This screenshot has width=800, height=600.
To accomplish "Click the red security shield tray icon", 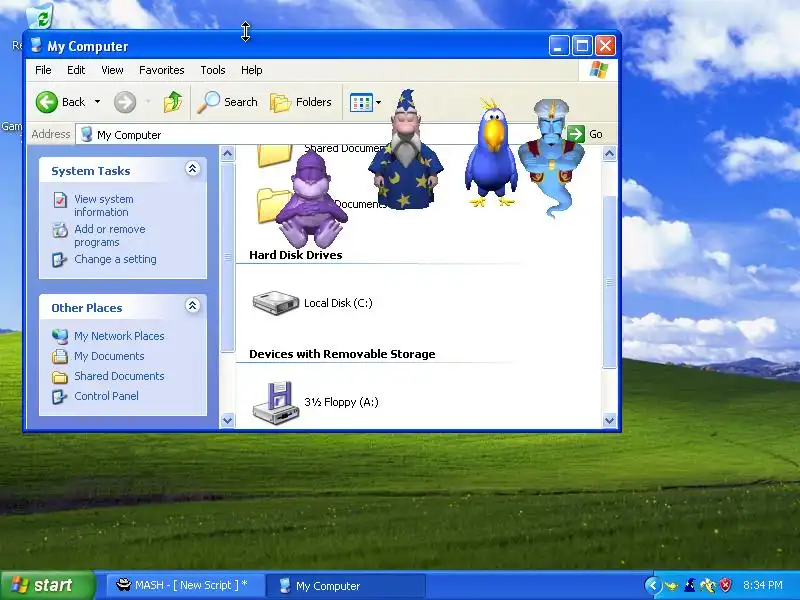I will click(726, 585).
